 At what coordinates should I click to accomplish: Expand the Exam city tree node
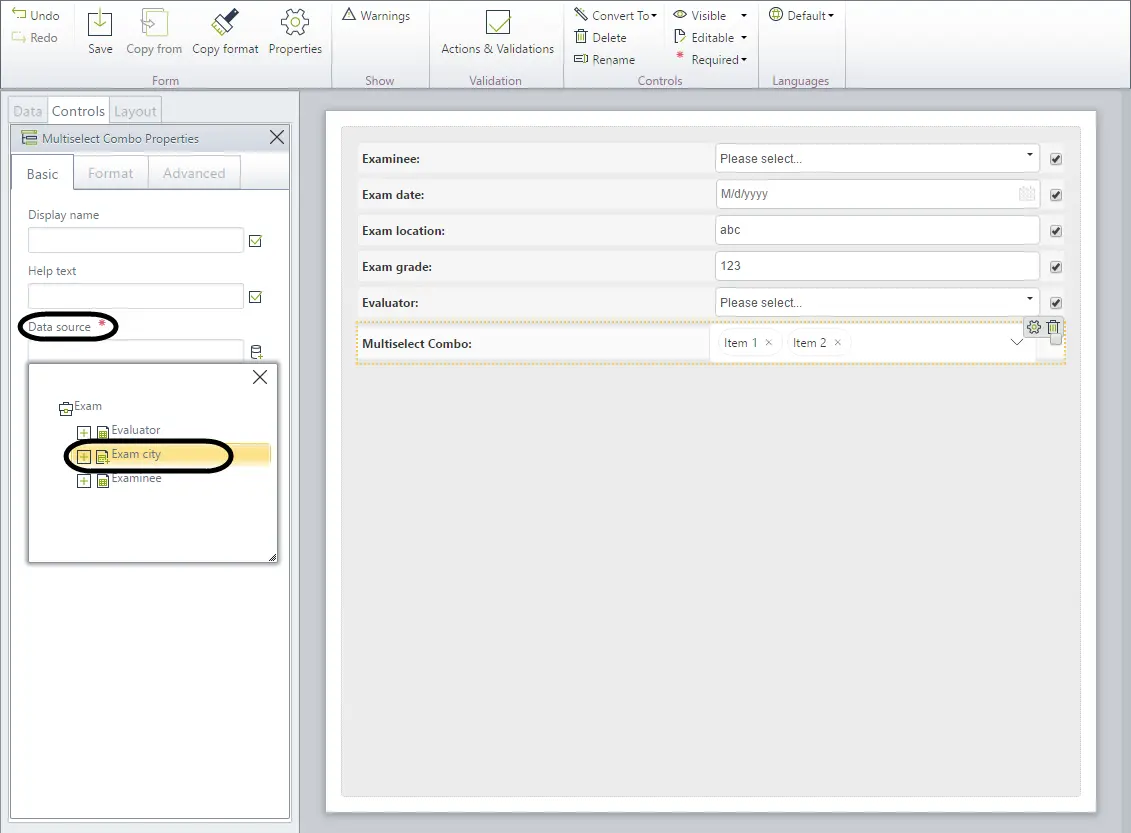click(x=84, y=457)
